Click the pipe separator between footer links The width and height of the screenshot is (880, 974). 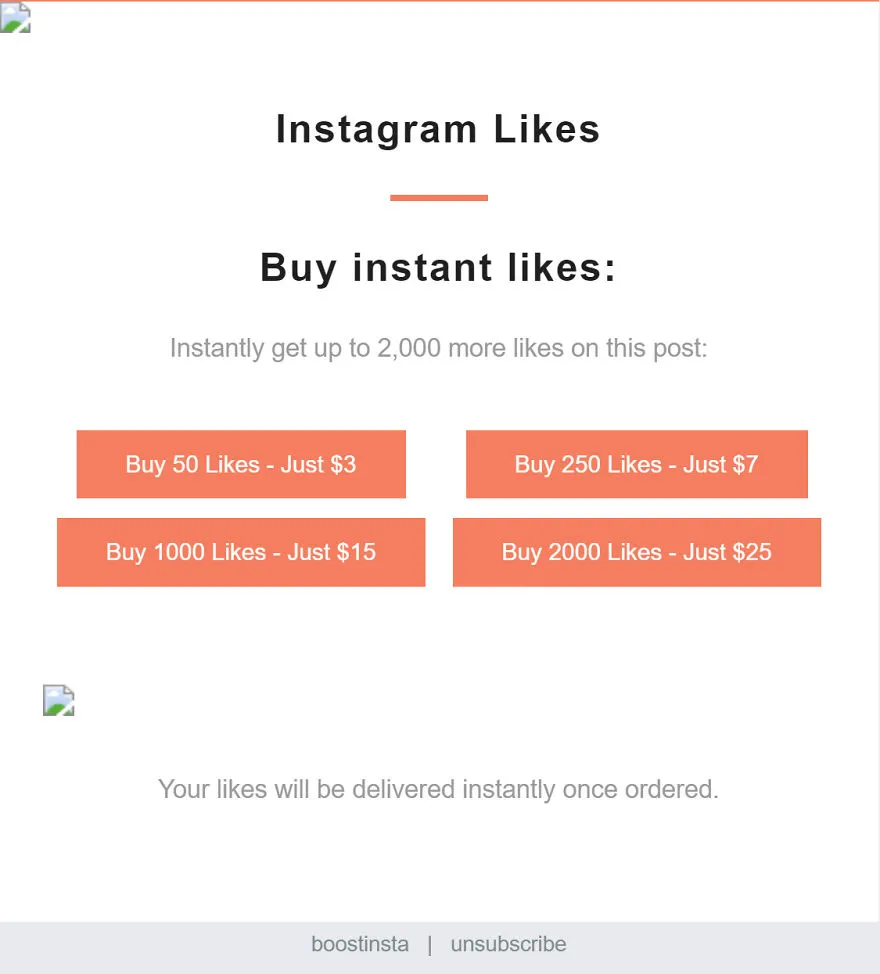(x=430, y=945)
